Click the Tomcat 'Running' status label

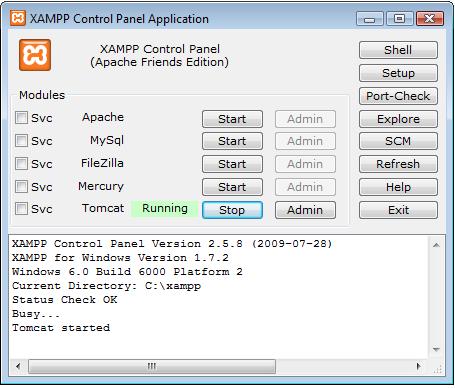pyautogui.click(x=165, y=209)
